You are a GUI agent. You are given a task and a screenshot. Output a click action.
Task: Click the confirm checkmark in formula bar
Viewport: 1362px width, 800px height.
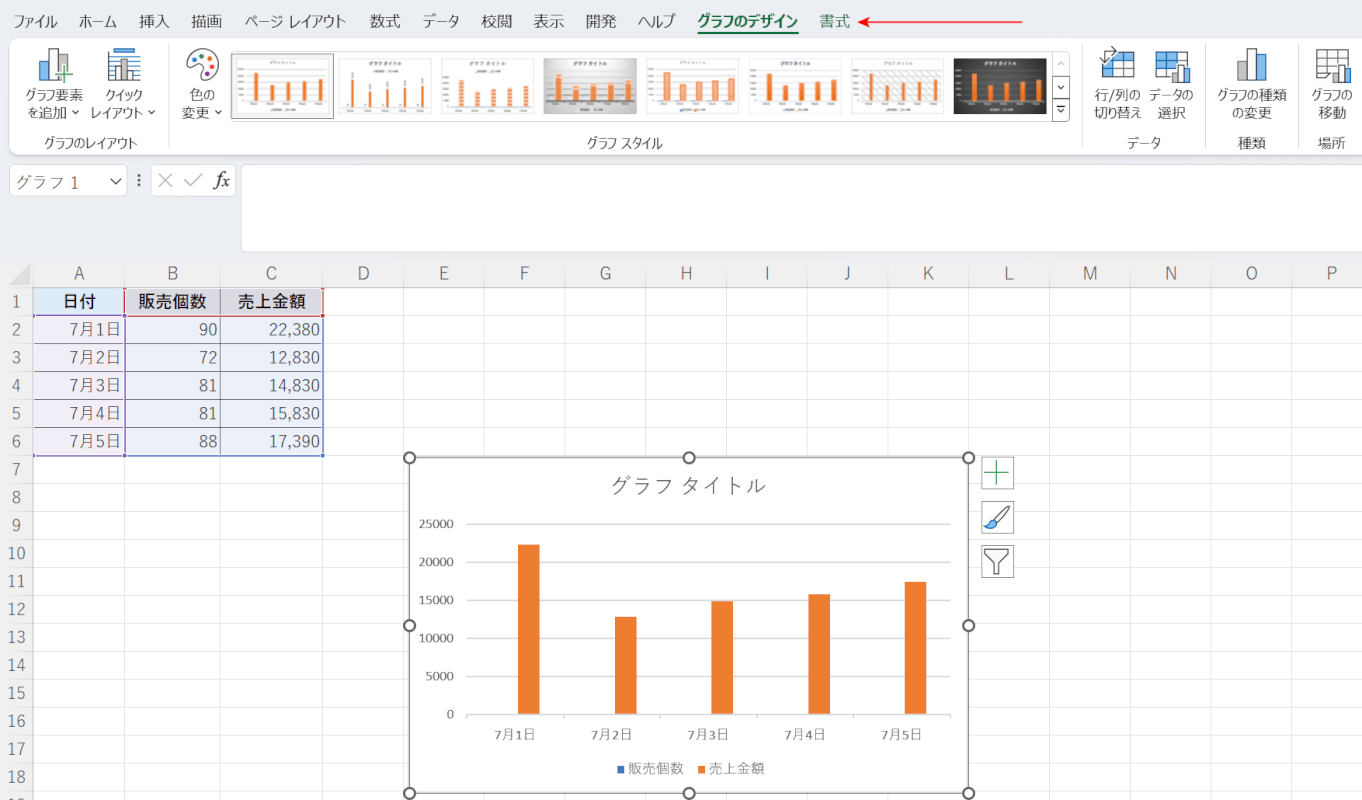coord(194,181)
